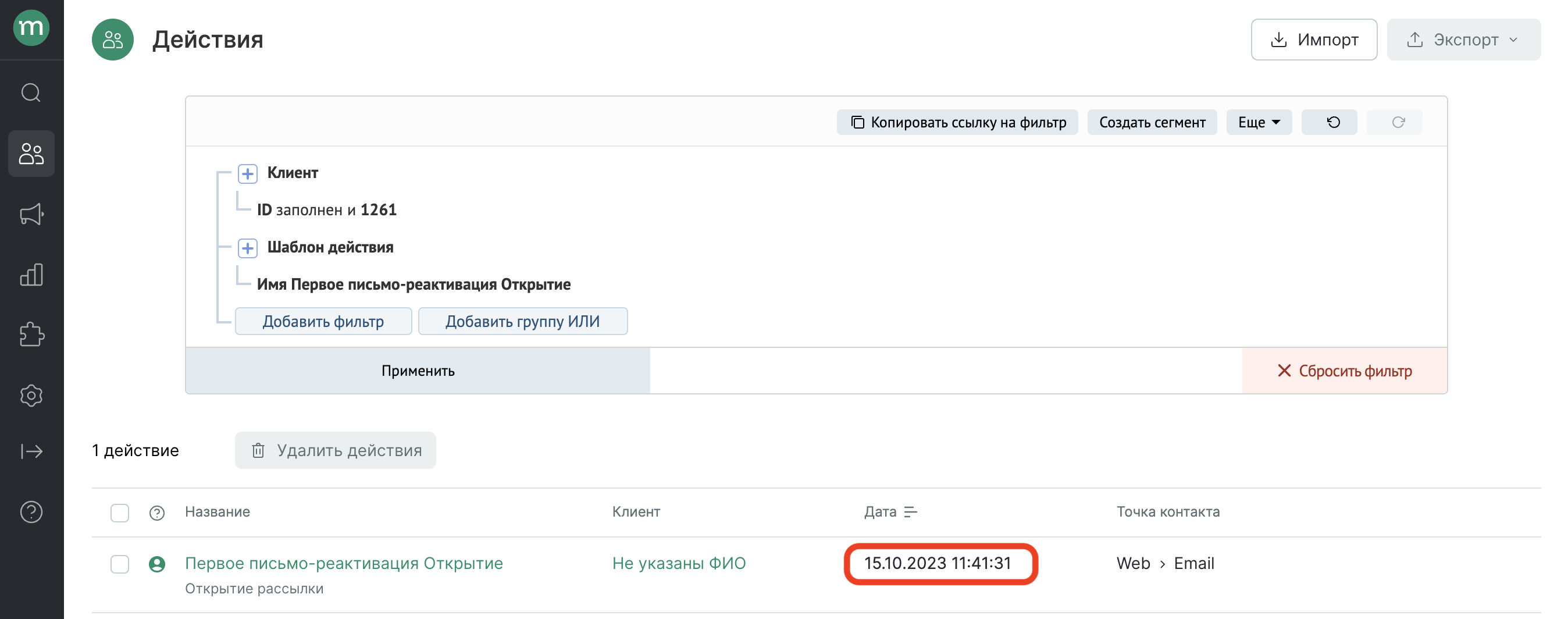
Task: Click Создать сегмент button
Action: (x=1152, y=122)
